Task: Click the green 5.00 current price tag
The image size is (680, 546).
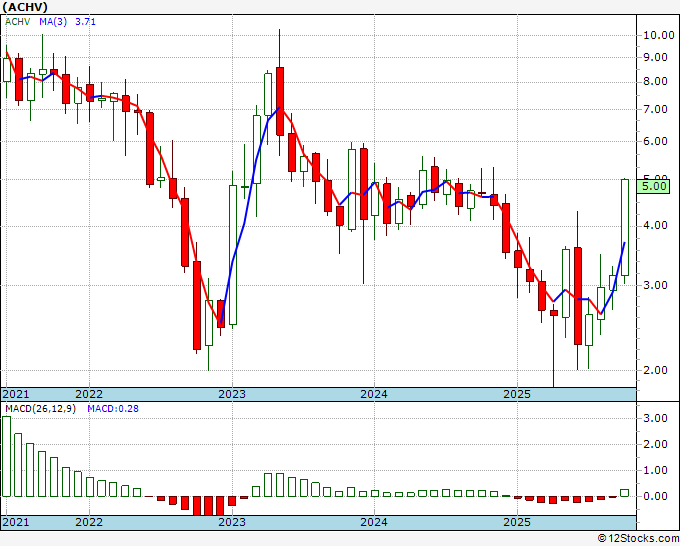Action: pos(654,186)
